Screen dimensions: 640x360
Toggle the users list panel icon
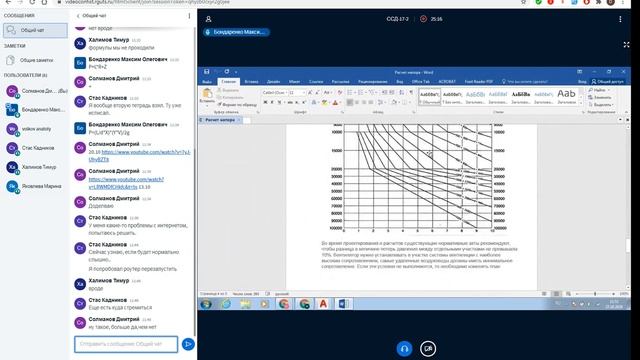pos(209,19)
